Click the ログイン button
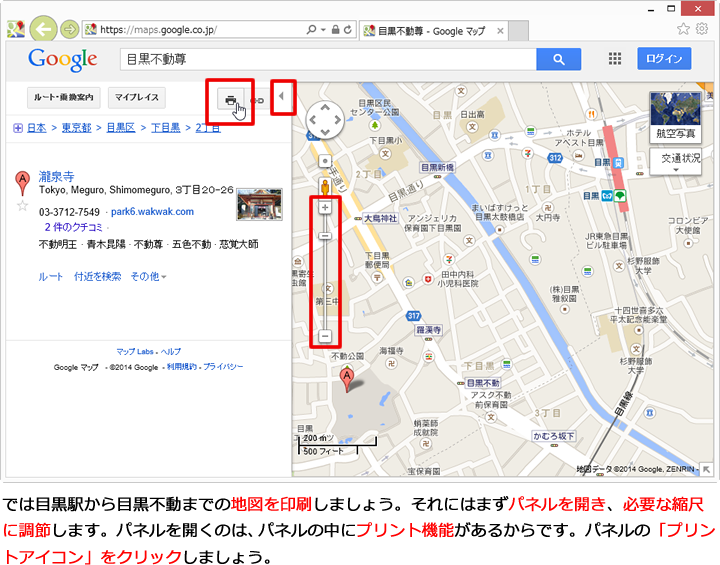This screenshot has width=720, height=565. [x=664, y=58]
